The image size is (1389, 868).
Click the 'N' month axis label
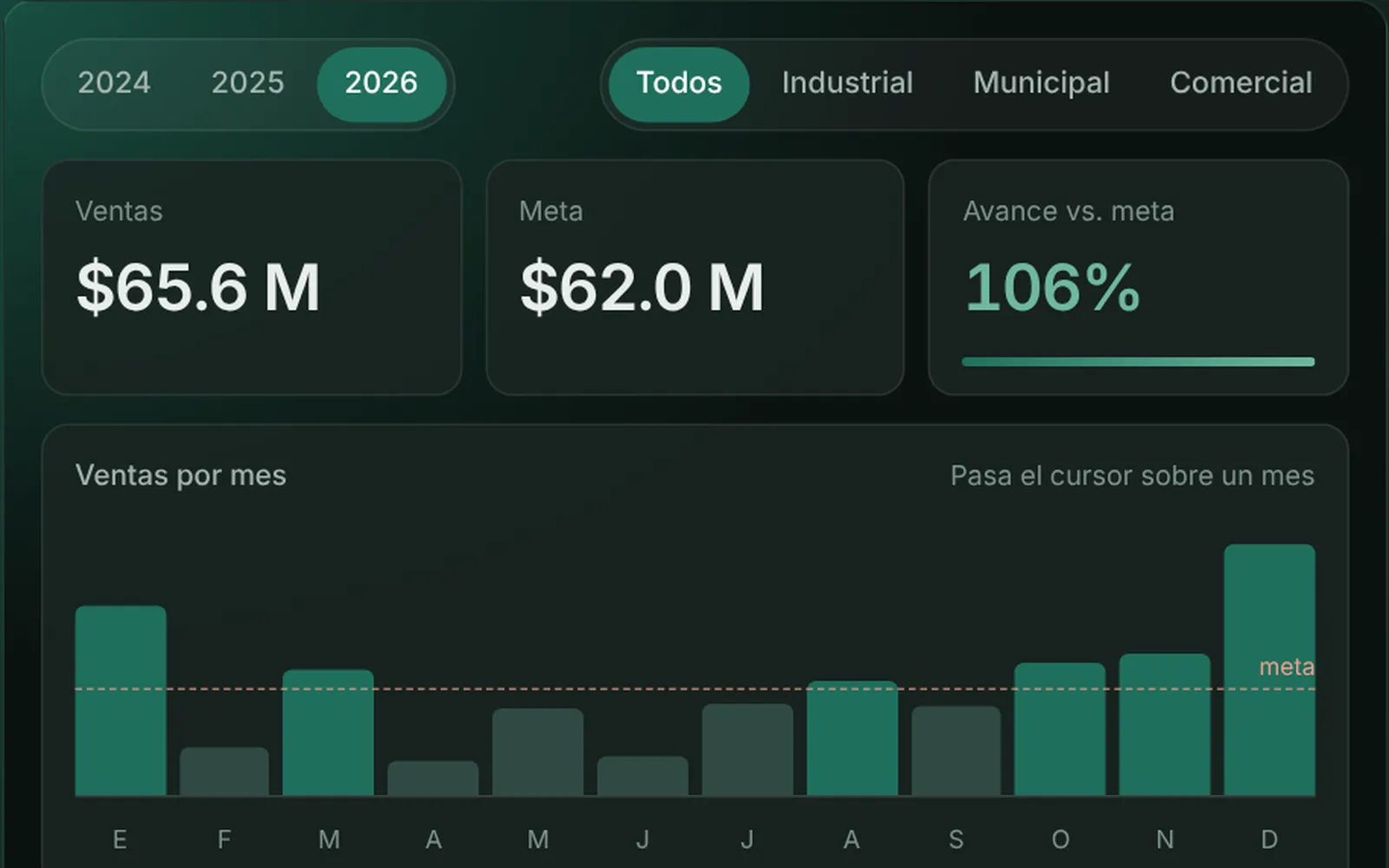1164,839
